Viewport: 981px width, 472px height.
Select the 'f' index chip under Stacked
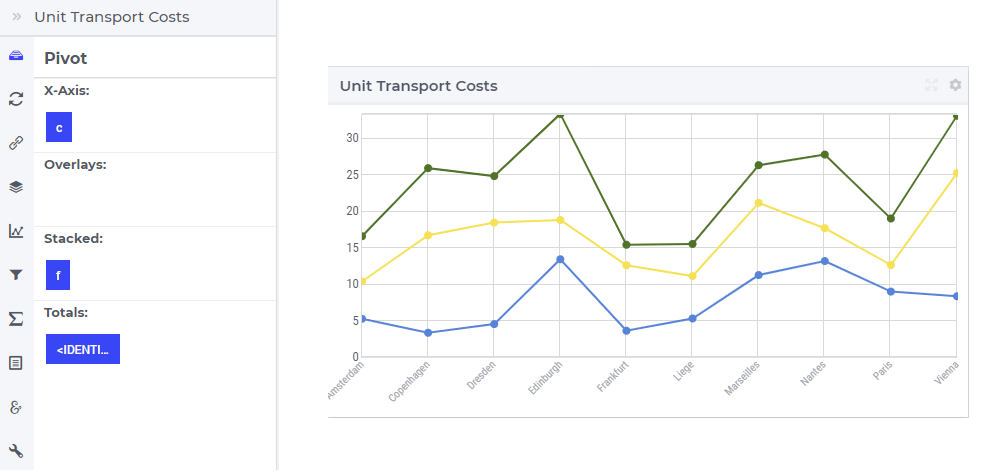(58, 275)
